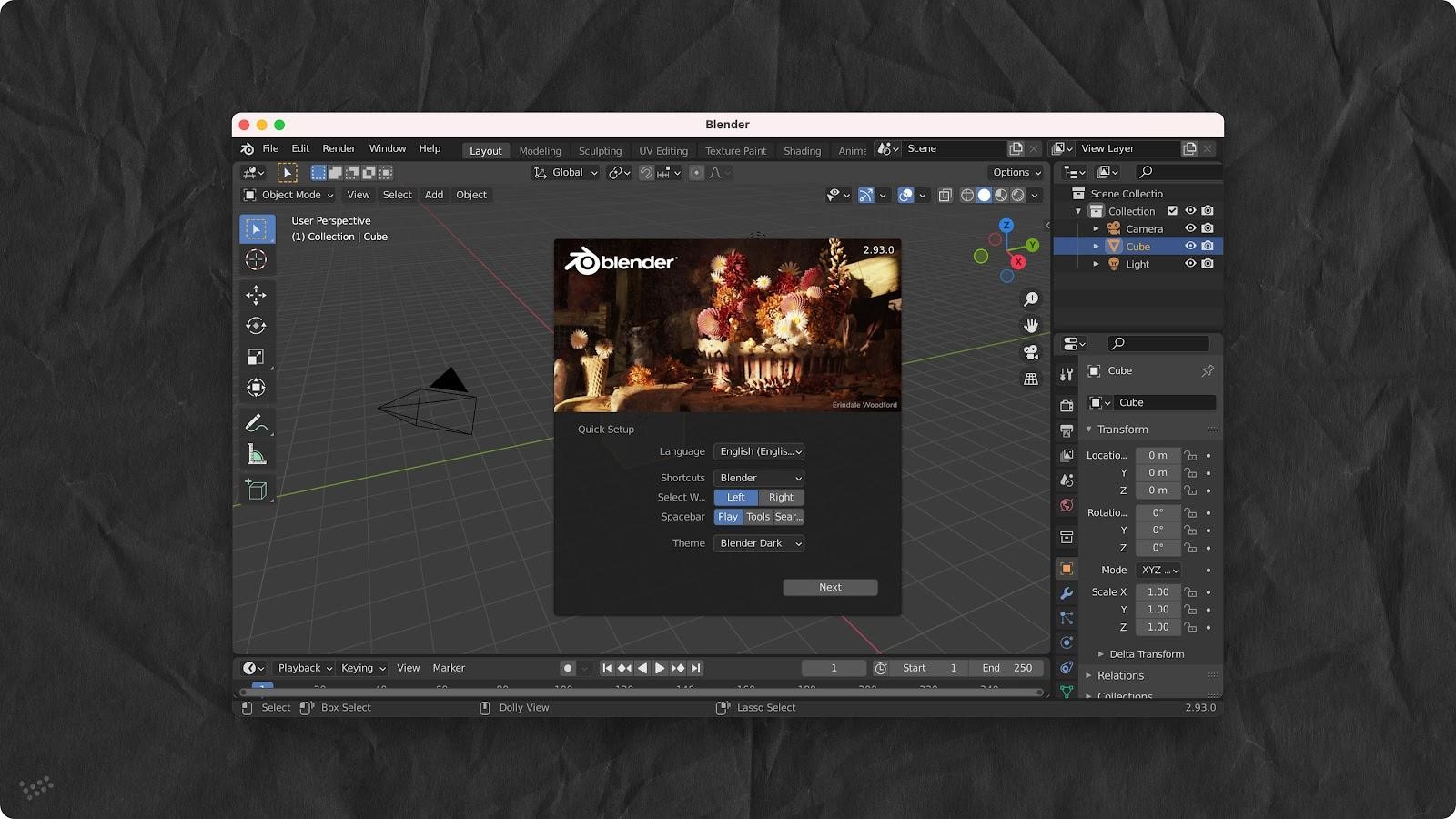Set Select With to Right
This screenshot has height=819, width=1456.
click(x=781, y=497)
